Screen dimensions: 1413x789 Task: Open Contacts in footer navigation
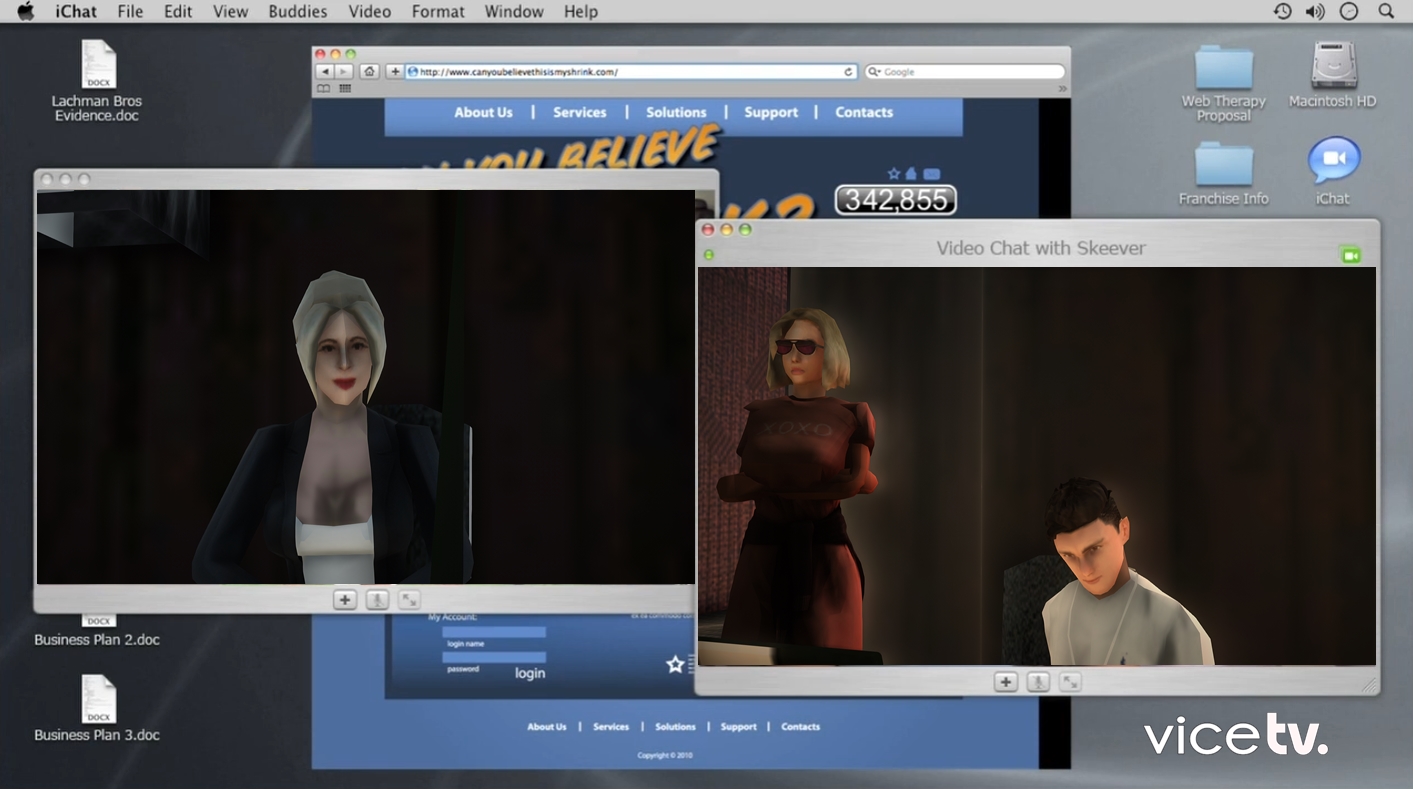pos(800,727)
